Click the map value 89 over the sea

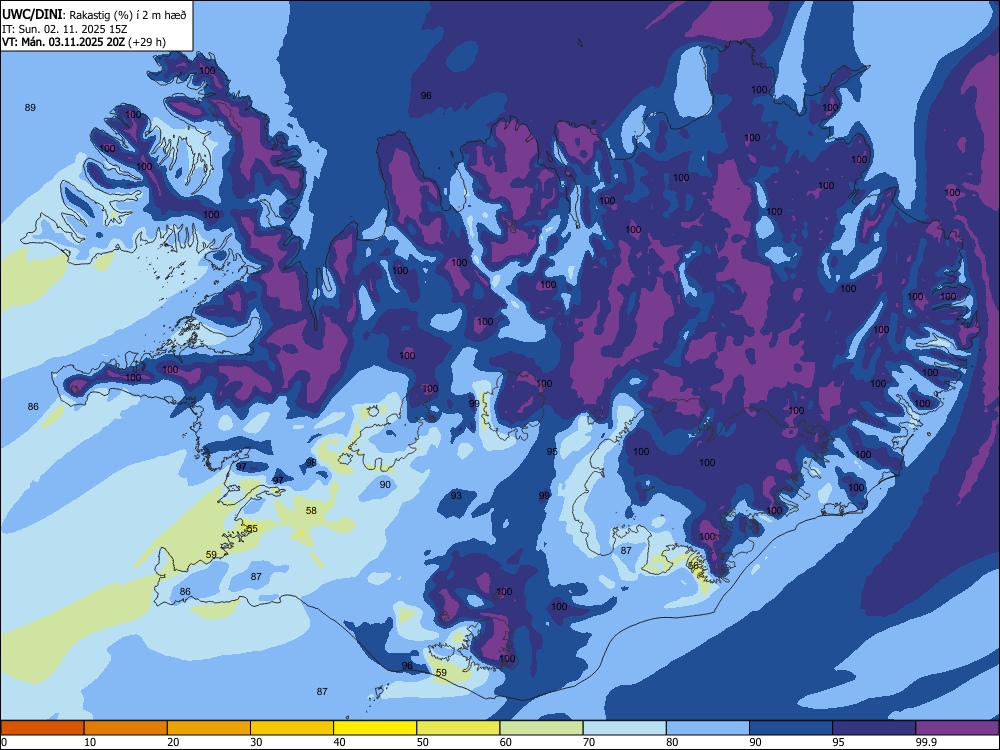30,107
